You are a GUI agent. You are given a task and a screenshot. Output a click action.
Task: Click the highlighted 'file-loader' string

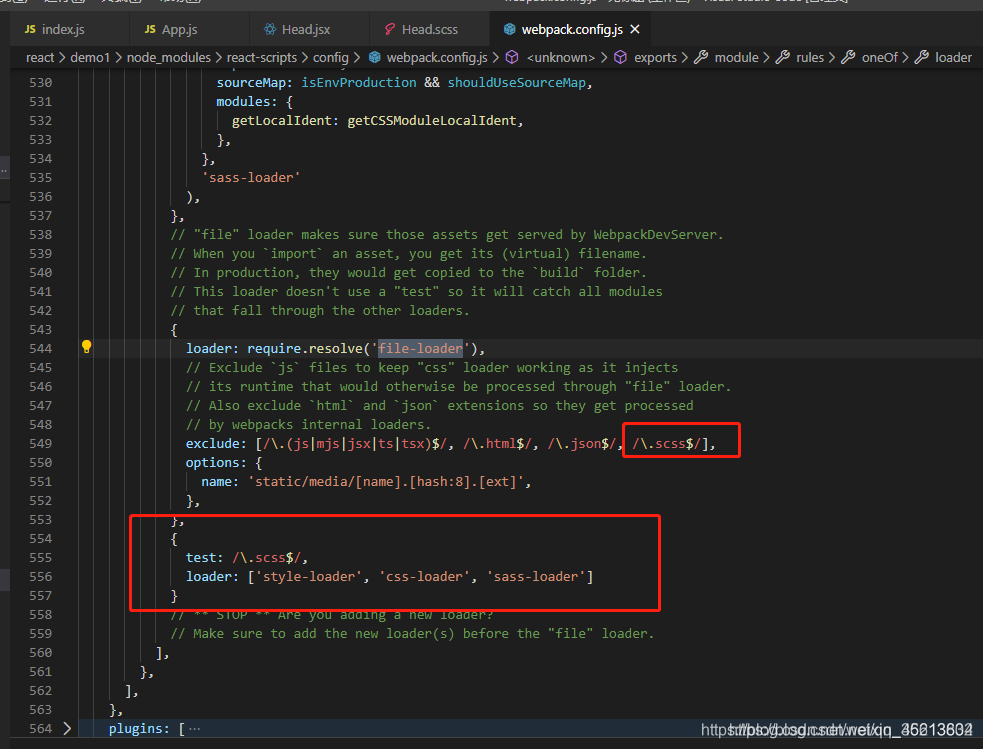[x=420, y=348]
